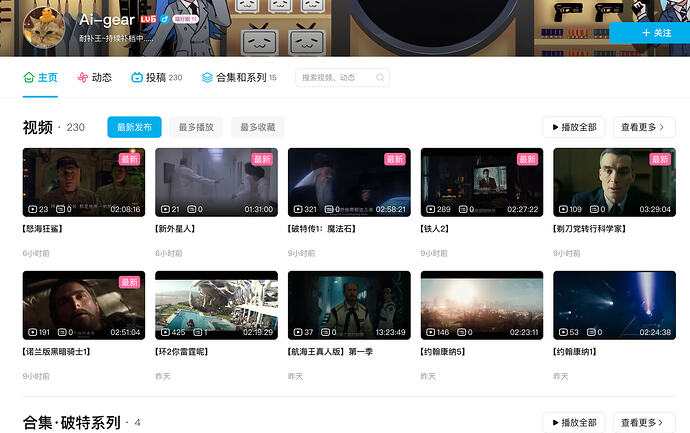Click the 【铁人2】 title link

[x=435, y=229]
